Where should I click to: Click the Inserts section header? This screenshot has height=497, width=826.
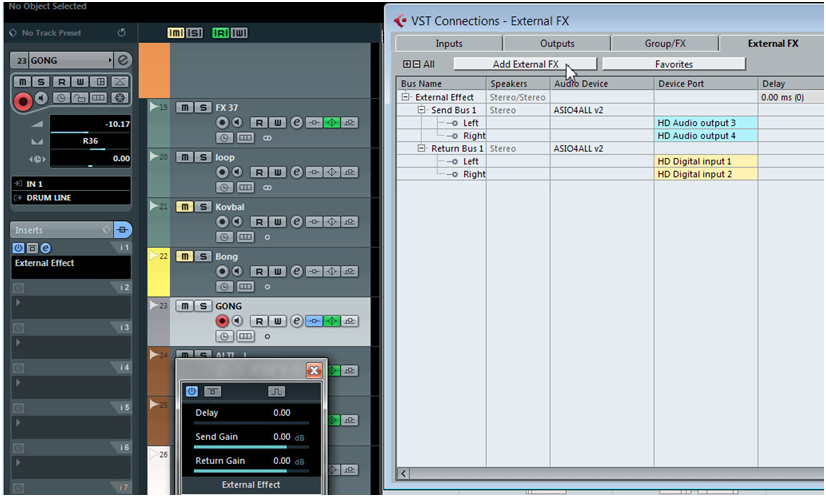(62, 230)
